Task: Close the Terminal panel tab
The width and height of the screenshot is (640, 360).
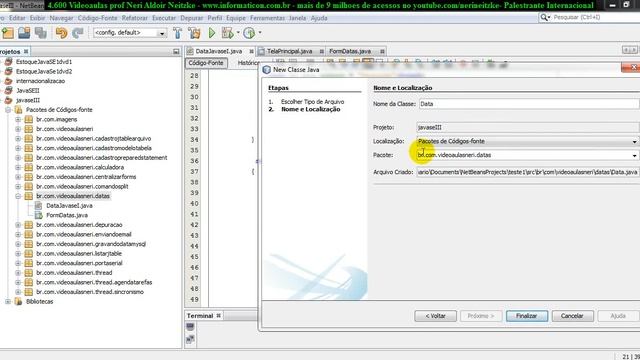Action: [219, 316]
